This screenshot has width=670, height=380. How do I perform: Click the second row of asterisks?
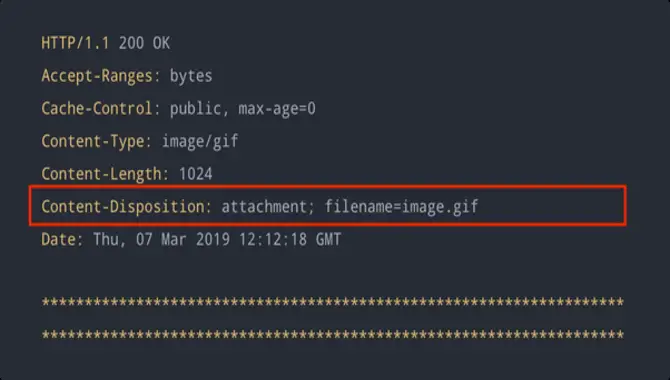pyautogui.click(x=332, y=335)
